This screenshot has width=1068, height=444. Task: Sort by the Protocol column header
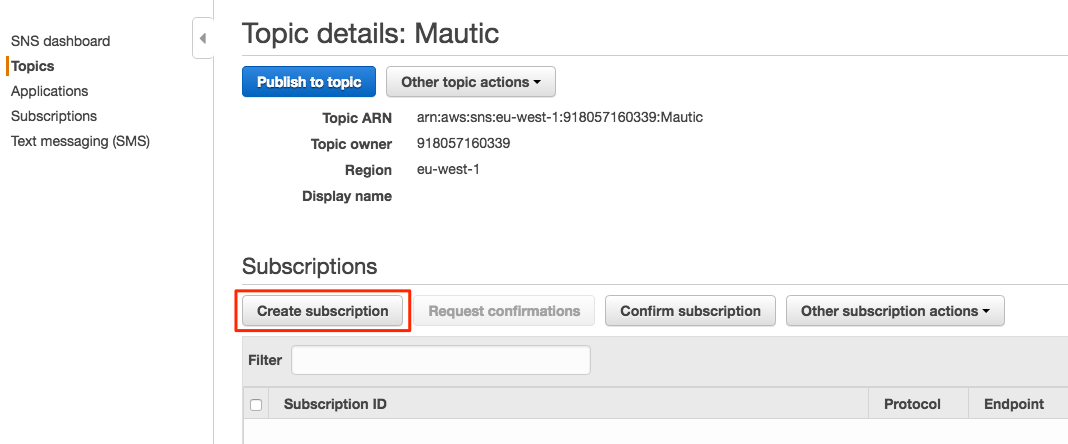(912, 404)
